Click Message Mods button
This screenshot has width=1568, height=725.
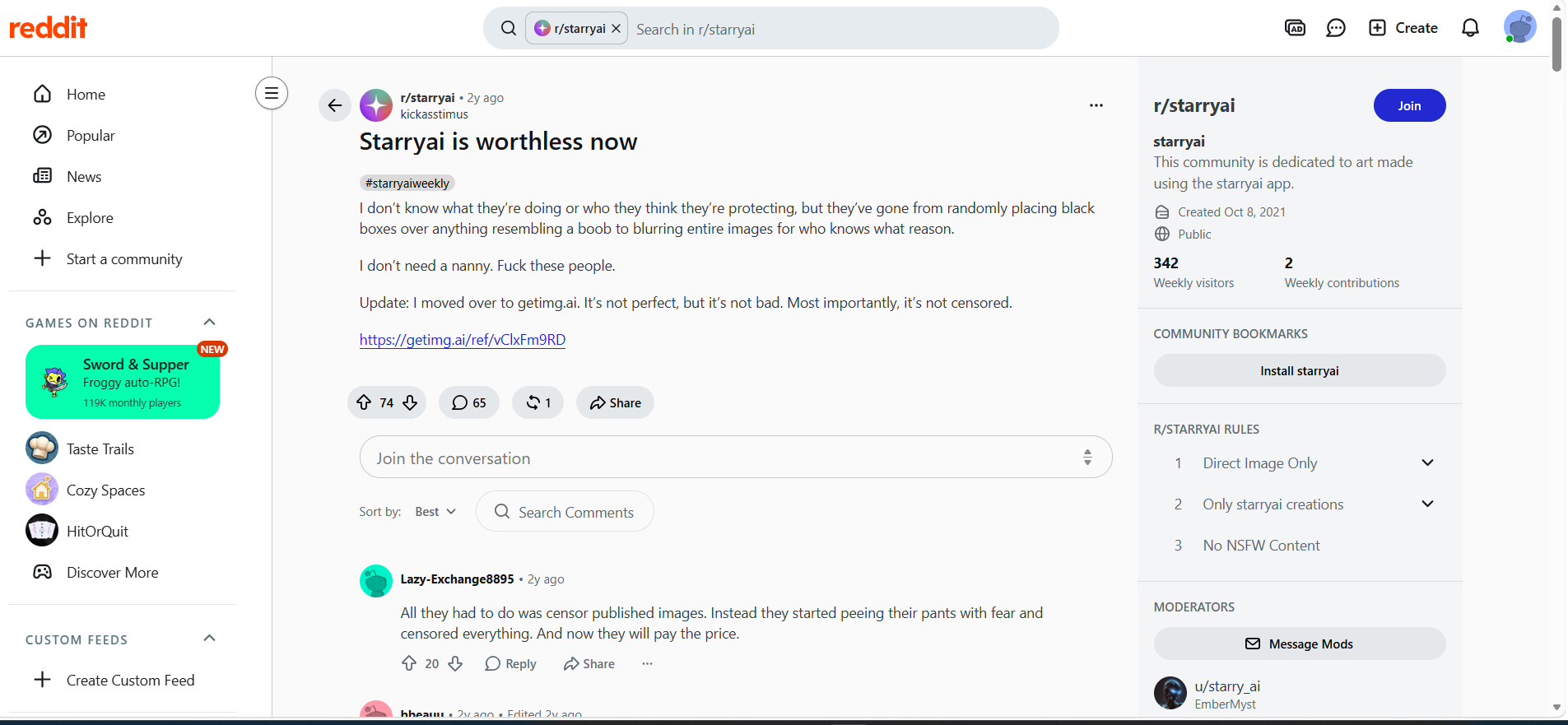point(1300,644)
